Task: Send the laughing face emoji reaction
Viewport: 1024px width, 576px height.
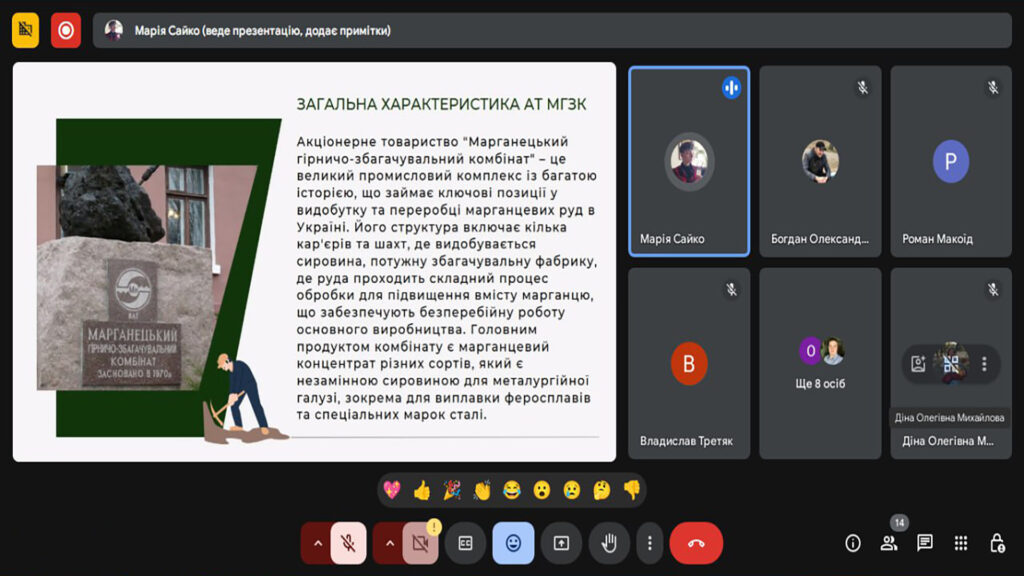Action: point(512,490)
